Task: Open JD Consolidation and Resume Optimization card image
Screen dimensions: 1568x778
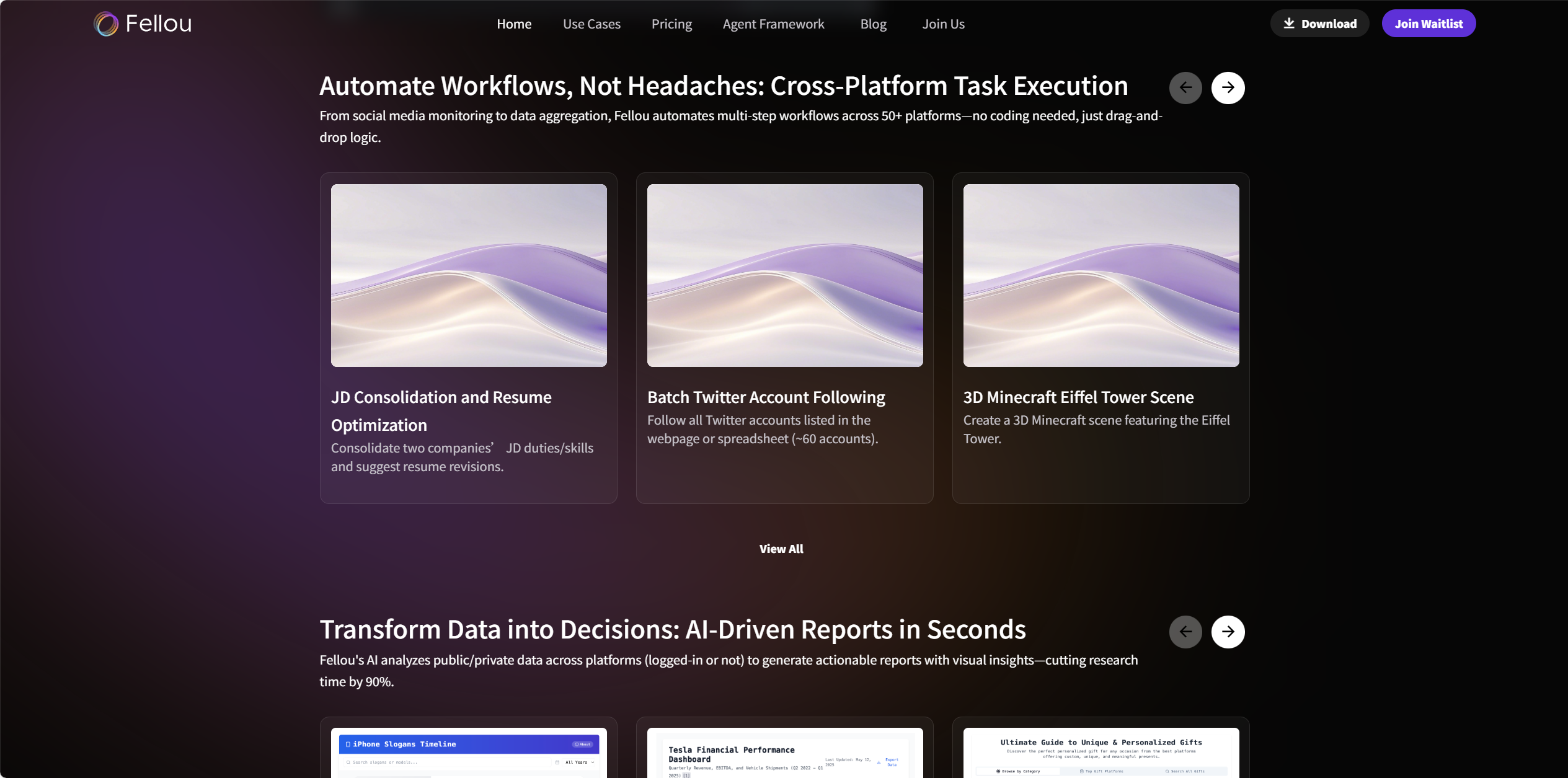Action: pyautogui.click(x=469, y=275)
